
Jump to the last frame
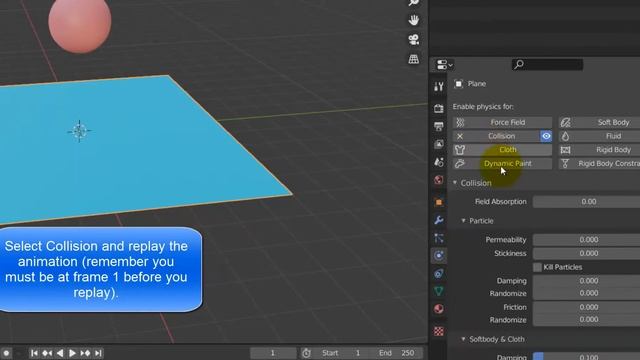pos(98,353)
